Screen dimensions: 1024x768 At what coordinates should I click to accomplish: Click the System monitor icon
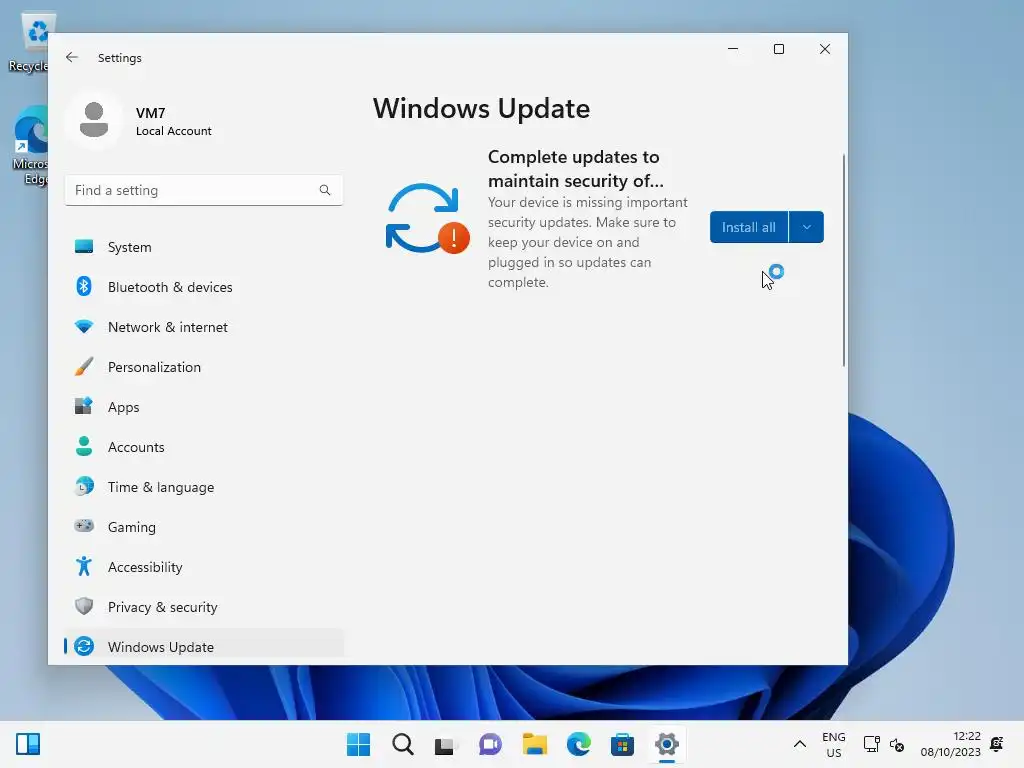(84, 246)
